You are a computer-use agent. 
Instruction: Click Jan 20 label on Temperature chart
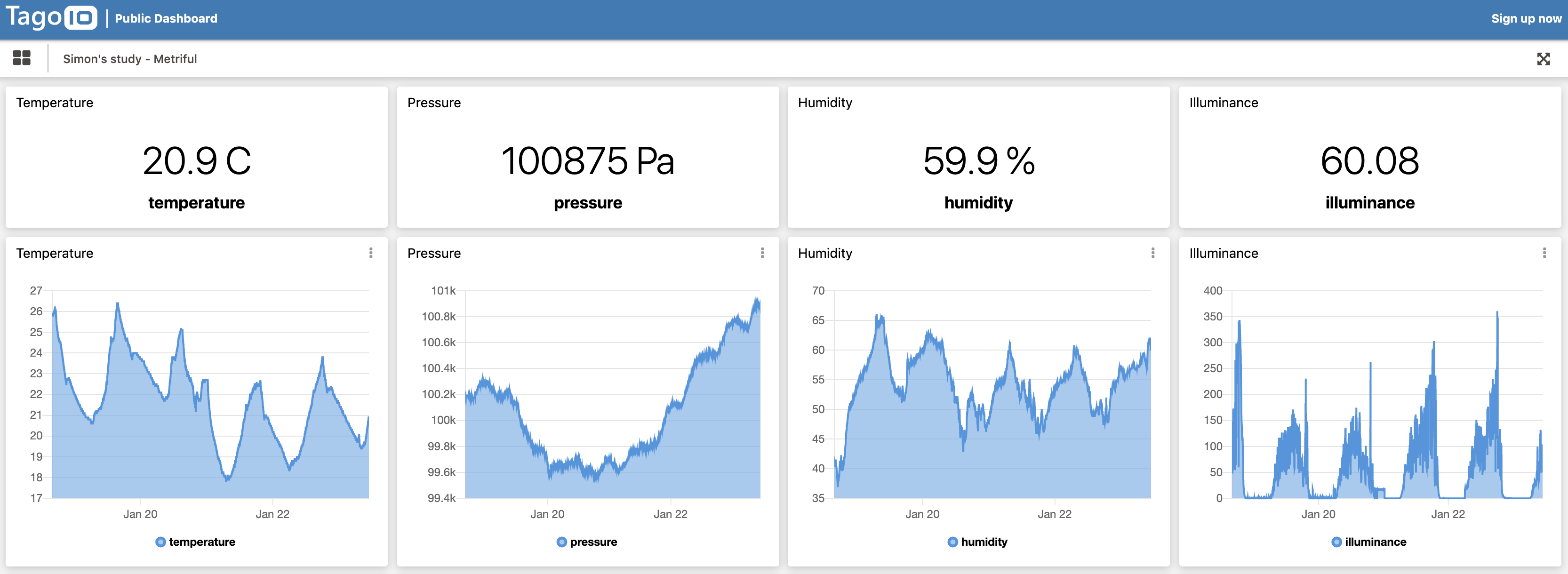click(x=140, y=514)
